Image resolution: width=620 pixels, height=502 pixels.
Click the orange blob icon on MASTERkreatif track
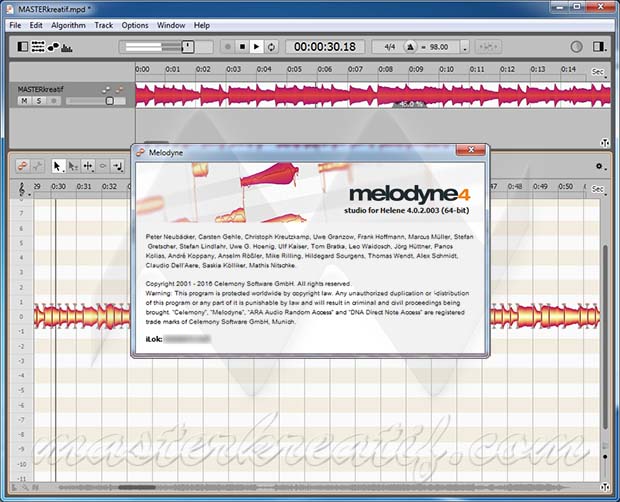(x=119, y=90)
